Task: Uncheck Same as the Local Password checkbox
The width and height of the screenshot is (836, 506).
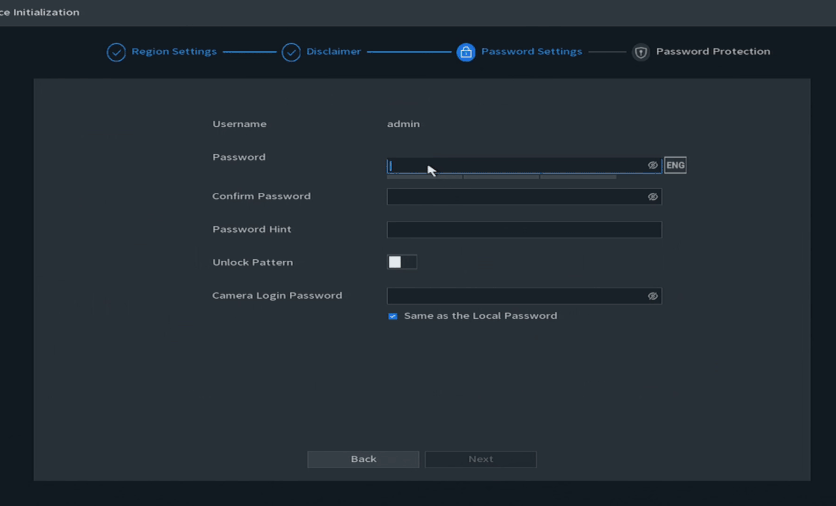Action: (x=393, y=316)
